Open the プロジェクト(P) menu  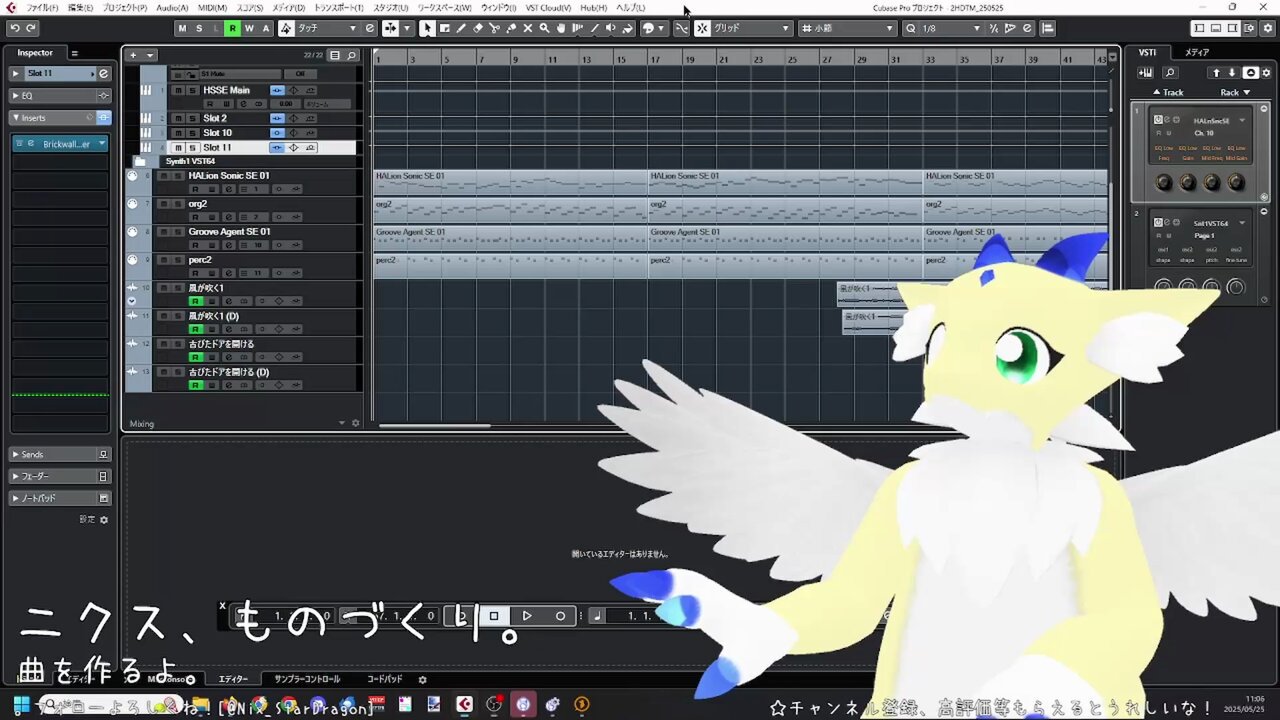[x=124, y=7]
